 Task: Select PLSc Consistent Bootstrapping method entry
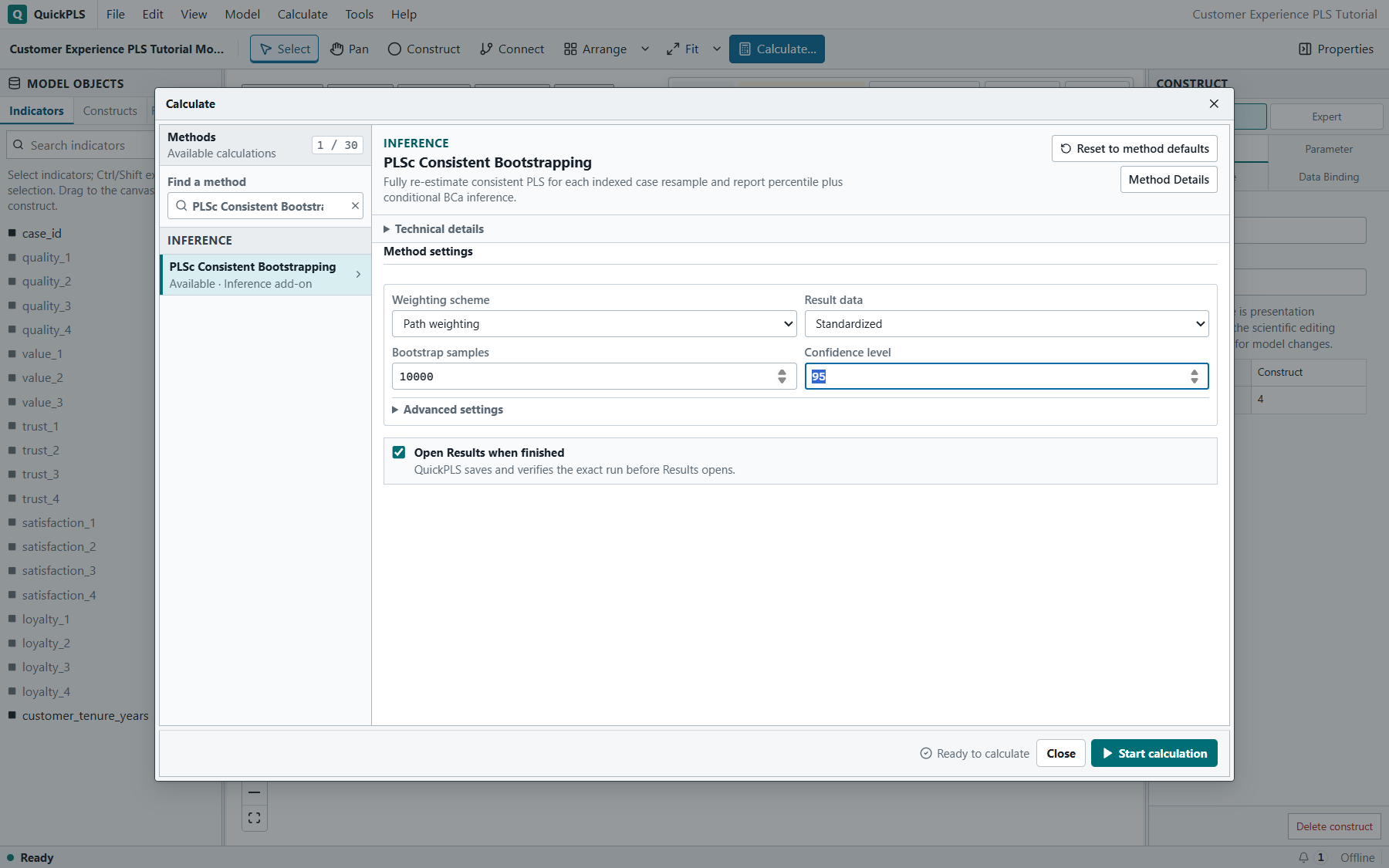[x=265, y=275]
